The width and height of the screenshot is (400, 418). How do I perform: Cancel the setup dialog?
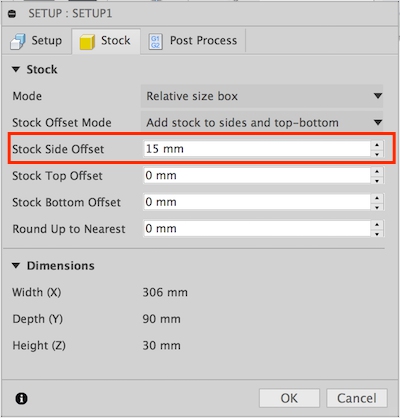tap(357, 398)
